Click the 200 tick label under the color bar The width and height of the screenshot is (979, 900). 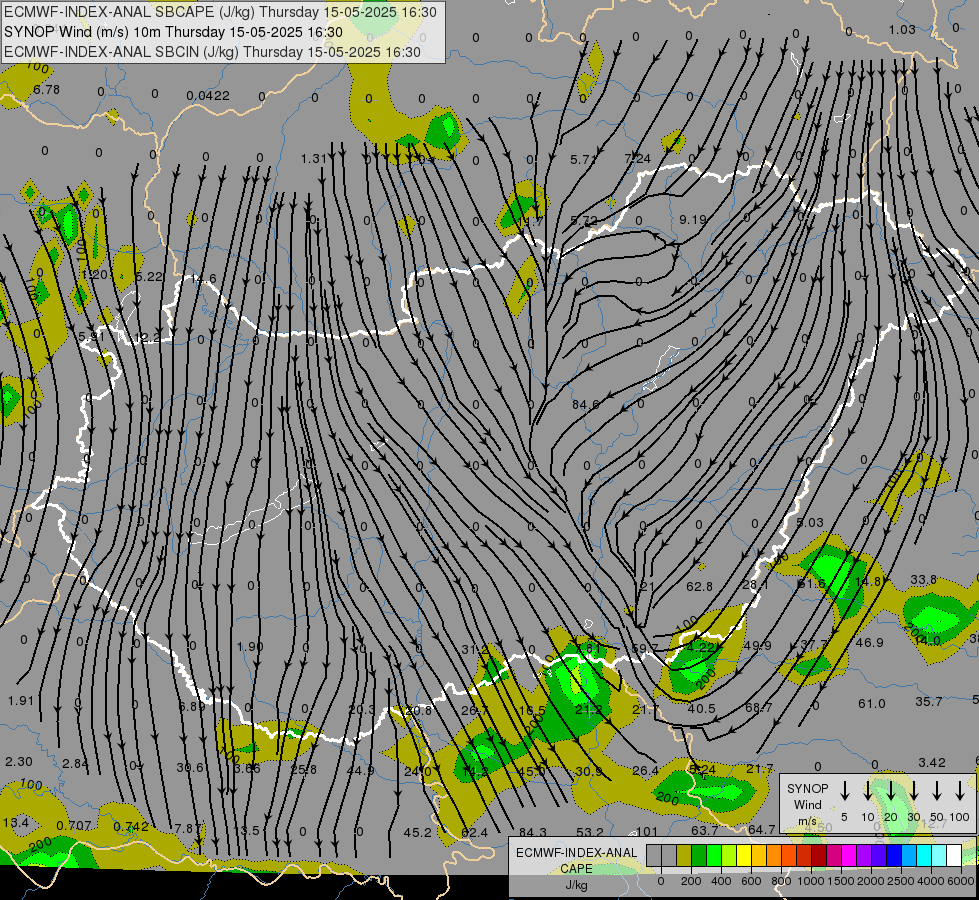pos(691,881)
